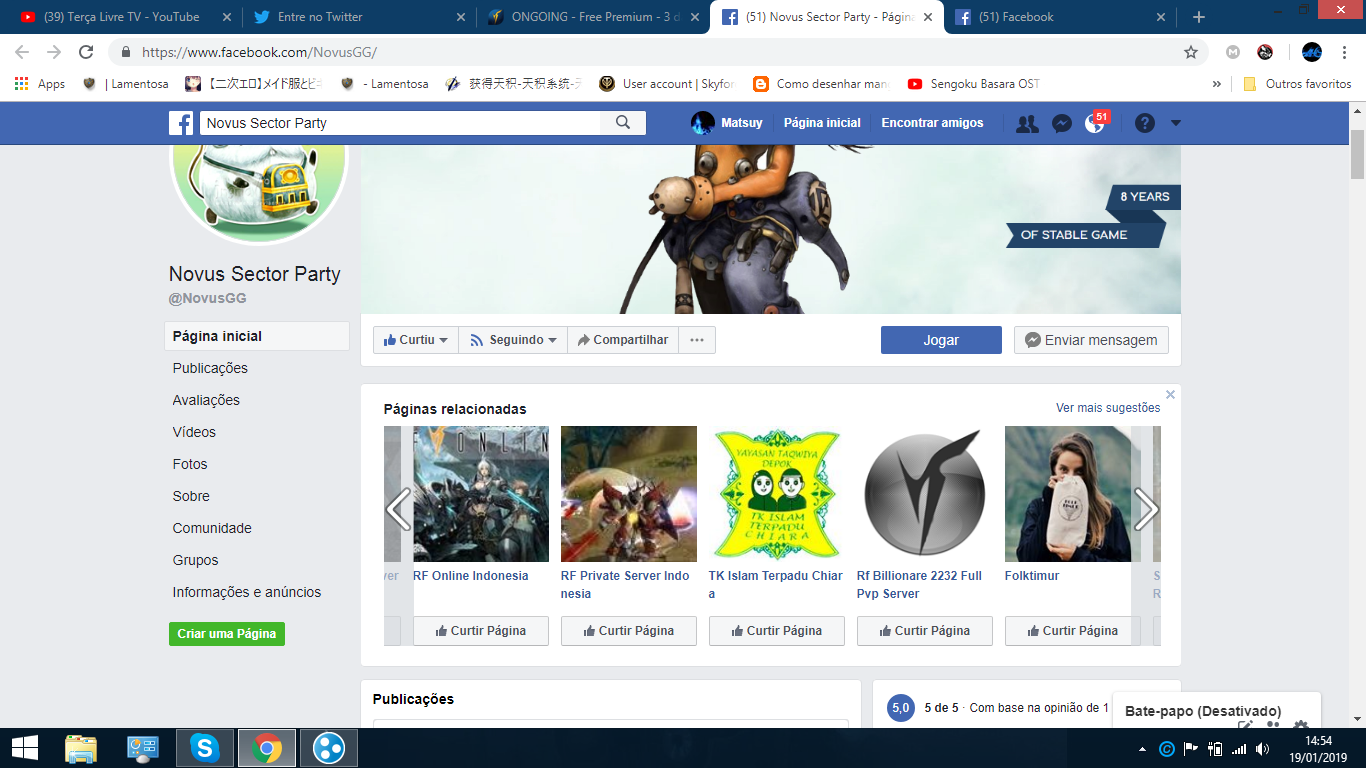Open the Windows Start button

[x=25, y=748]
